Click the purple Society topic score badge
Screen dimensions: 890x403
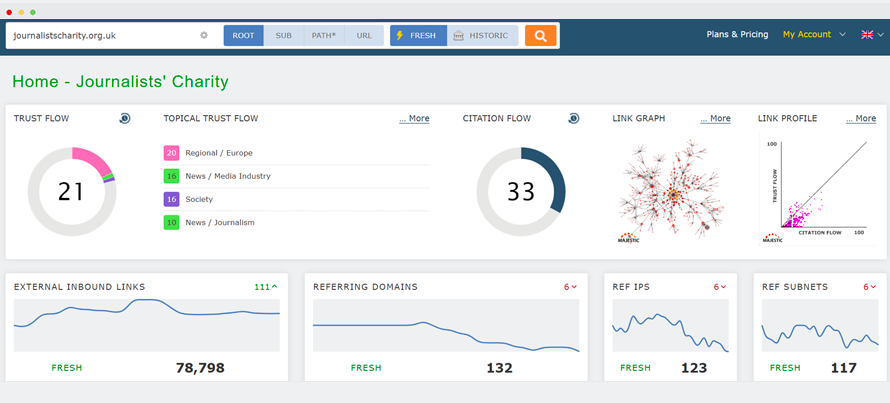pyautogui.click(x=172, y=199)
